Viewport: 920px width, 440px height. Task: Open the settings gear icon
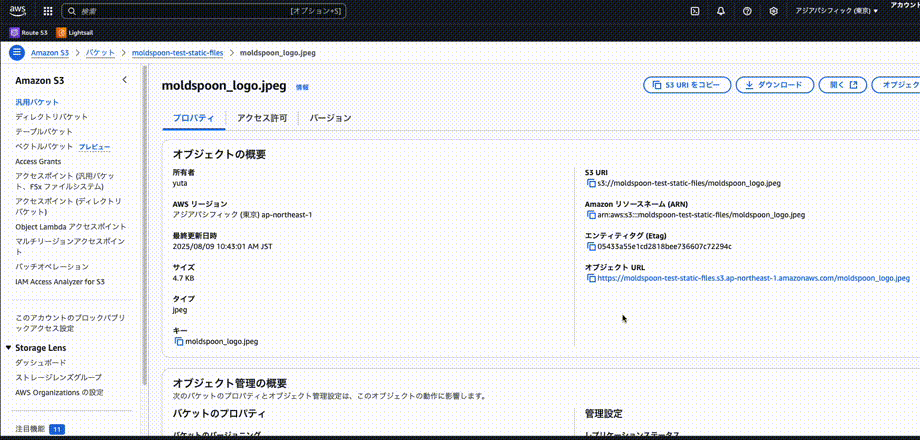click(774, 11)
